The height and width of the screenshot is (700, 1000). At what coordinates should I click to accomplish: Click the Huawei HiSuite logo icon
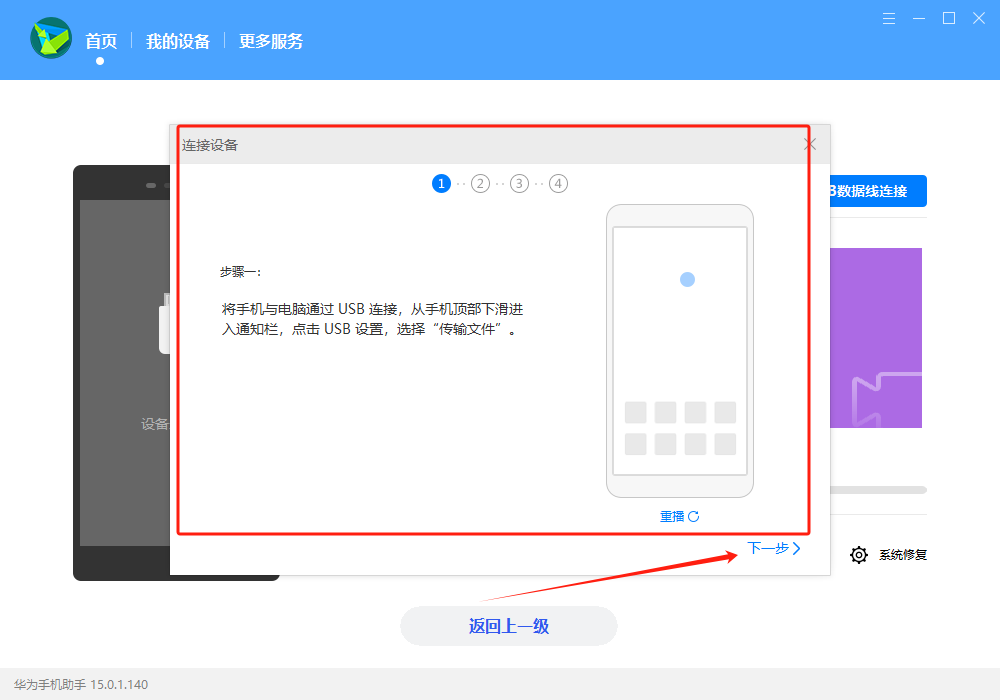point(51,38)
